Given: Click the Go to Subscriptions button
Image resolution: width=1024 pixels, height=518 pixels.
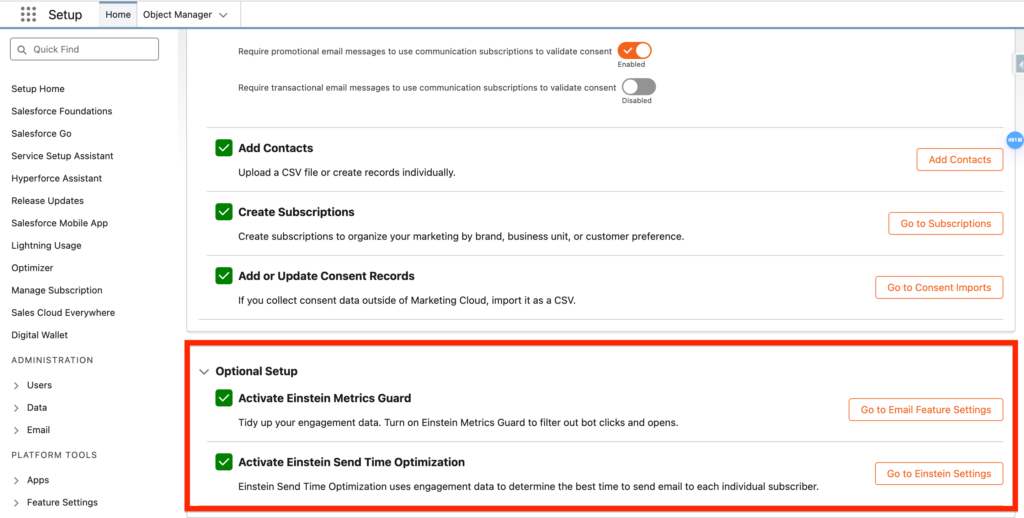Looking at the screenshot, I should [x=945, y=224].
